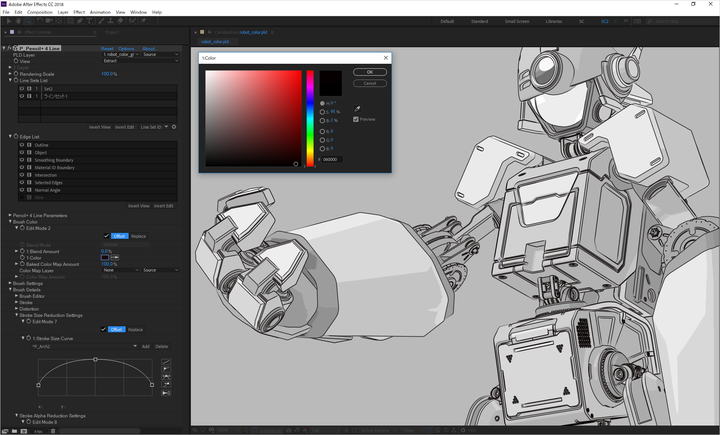Viewport: 720px width, 435px height.
Task: Click the eyedropper in the Color dialog
Action: click(357, 108)
